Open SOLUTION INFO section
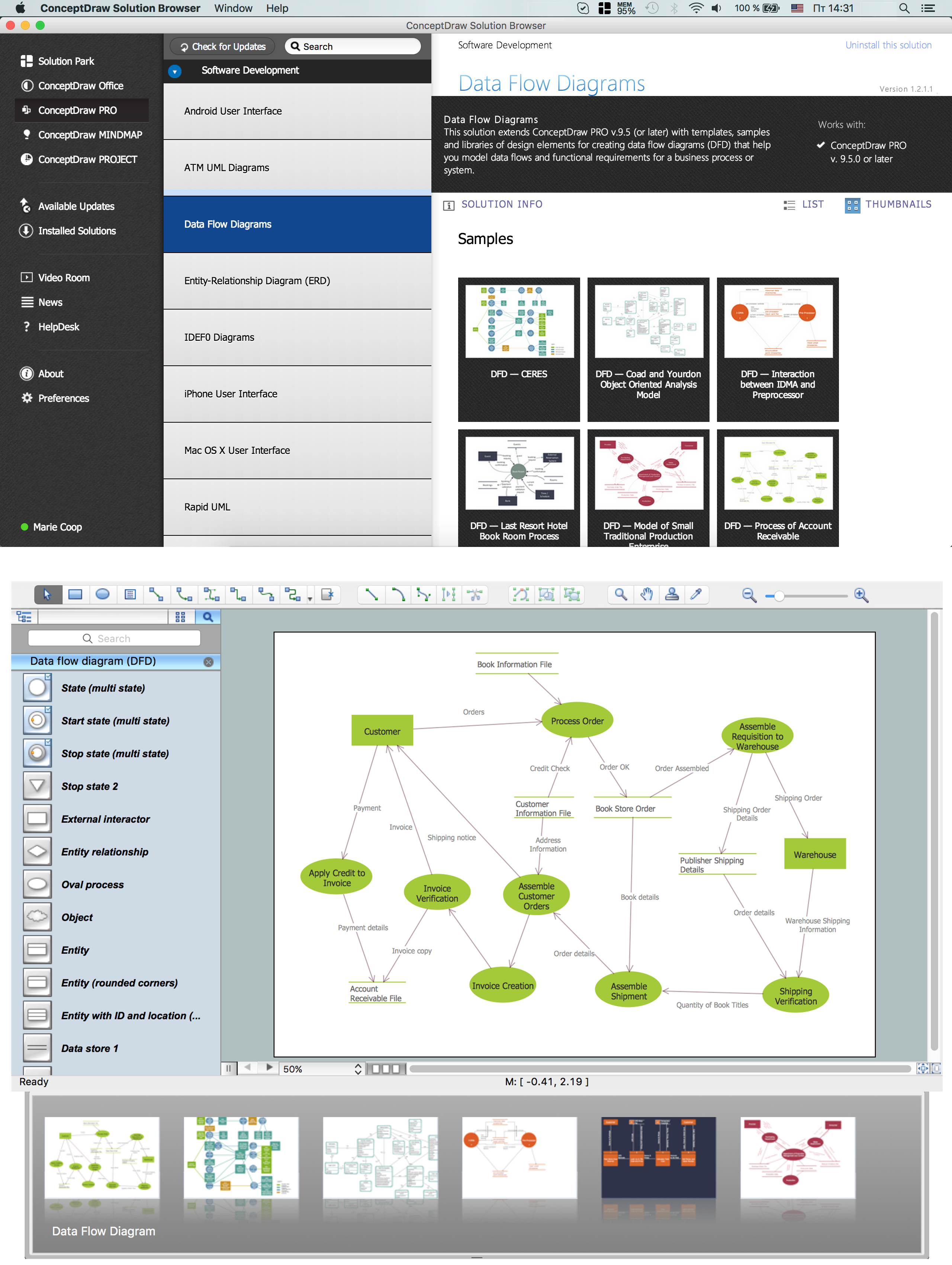Image resolution: width=952 pixels, height=1265 pixels. pos(493,205)
